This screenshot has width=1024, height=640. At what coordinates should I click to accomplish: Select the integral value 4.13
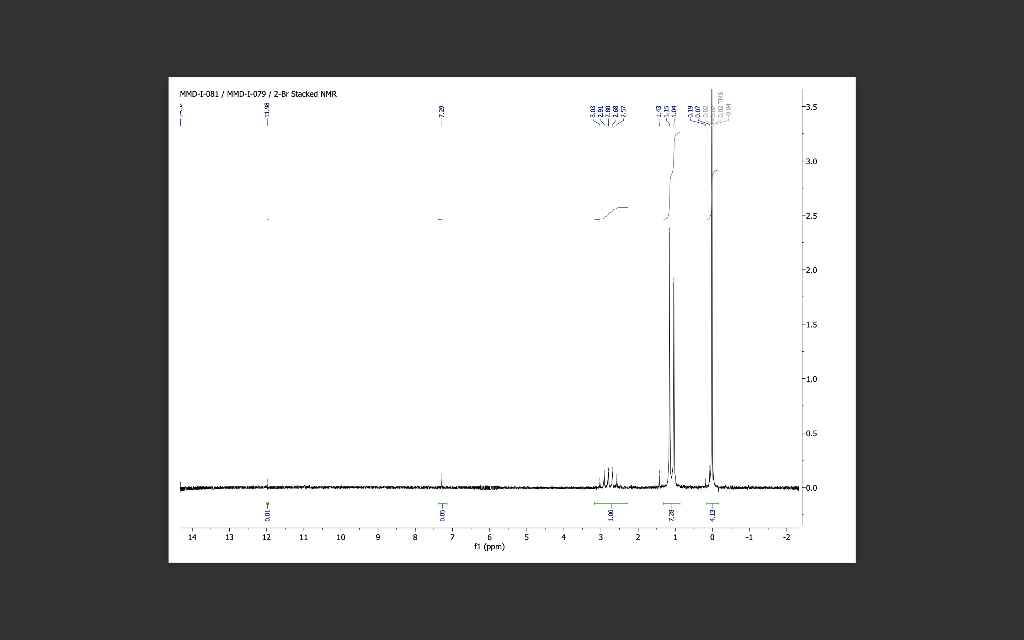pos(714,513)
